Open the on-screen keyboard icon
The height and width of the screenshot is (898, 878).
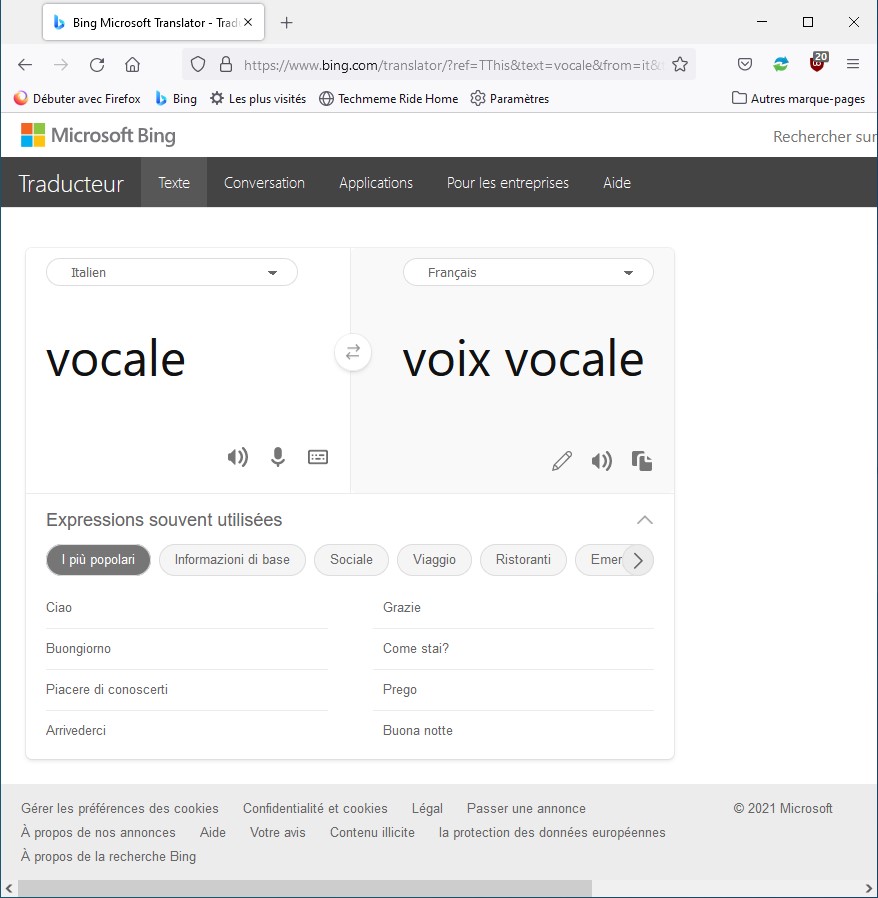pos(318,457)
